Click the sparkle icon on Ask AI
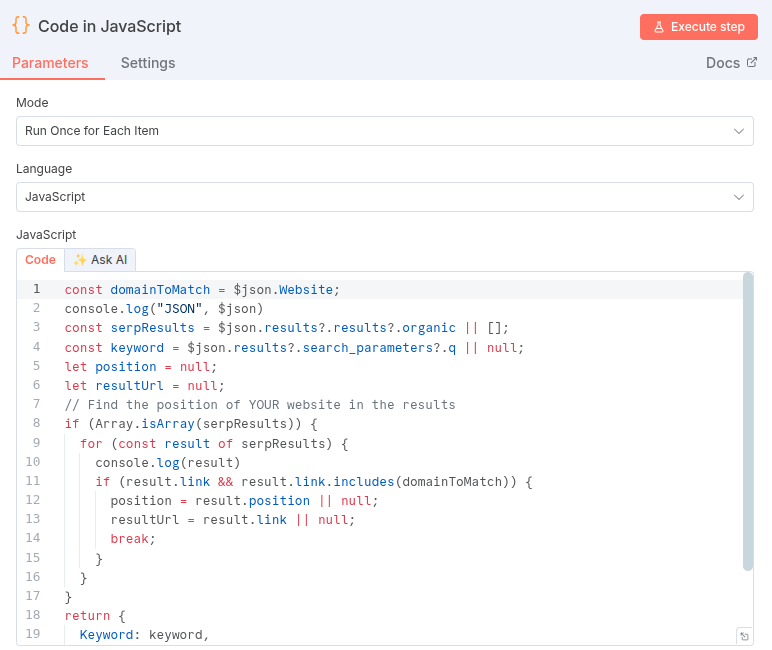This screenshot has height=650, width=772. [x=80, y=260]
